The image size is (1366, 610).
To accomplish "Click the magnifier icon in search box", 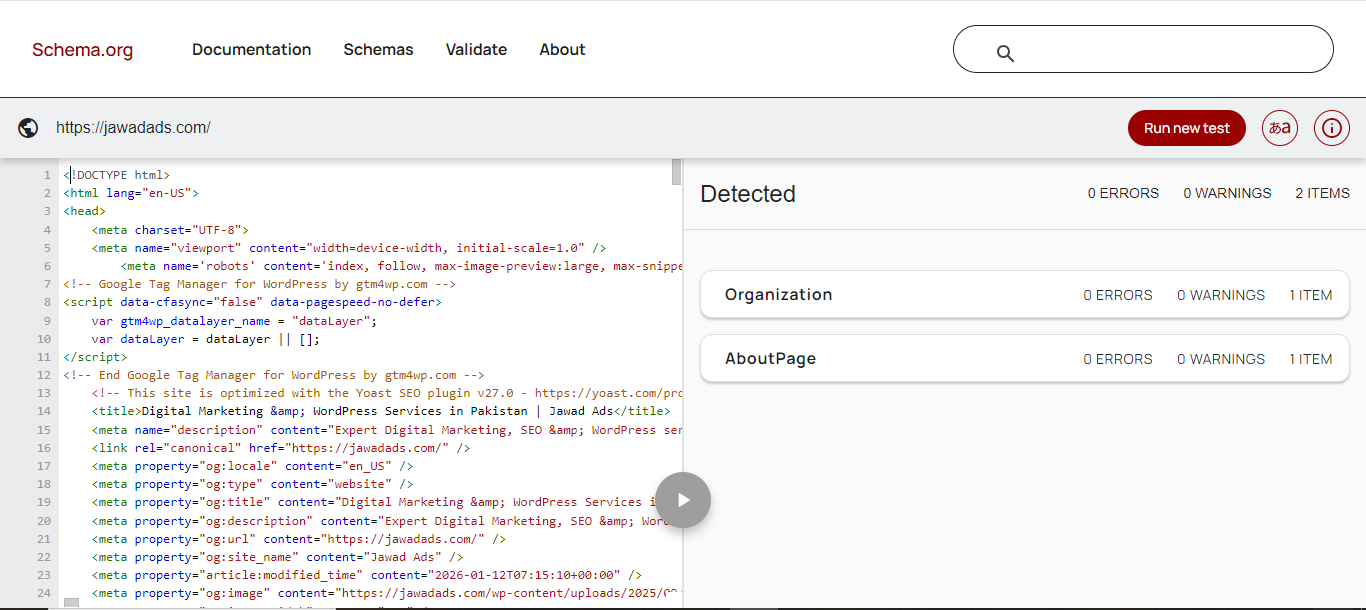I will pos(1005,54).
